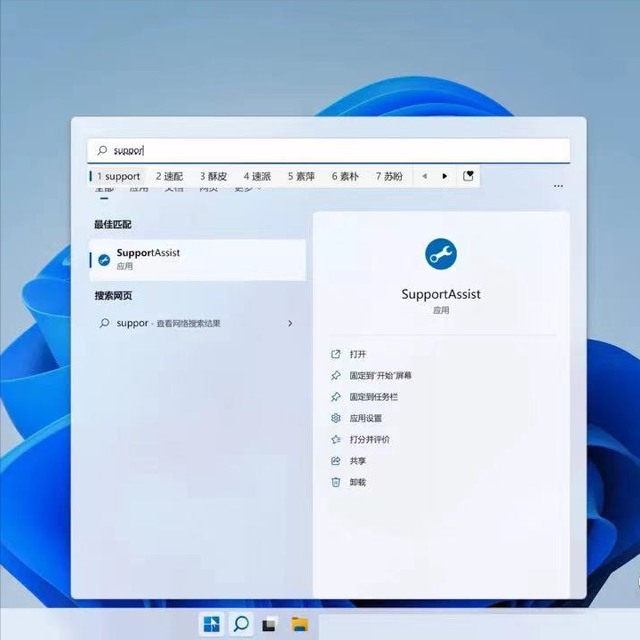
Task: Select IME candidate 1 'support'
Action: point(118,176)
